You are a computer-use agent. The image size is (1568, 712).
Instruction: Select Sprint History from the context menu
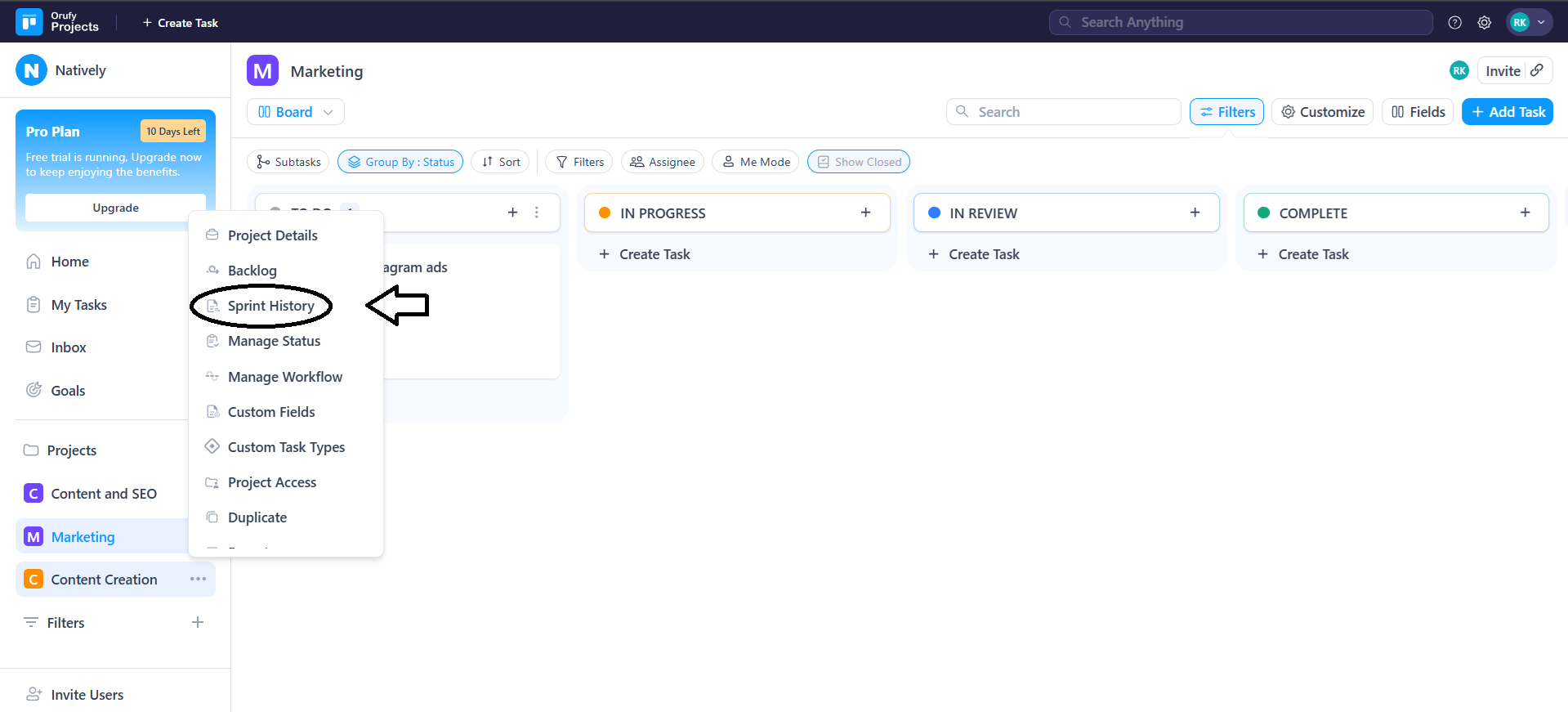coord(270,306)
